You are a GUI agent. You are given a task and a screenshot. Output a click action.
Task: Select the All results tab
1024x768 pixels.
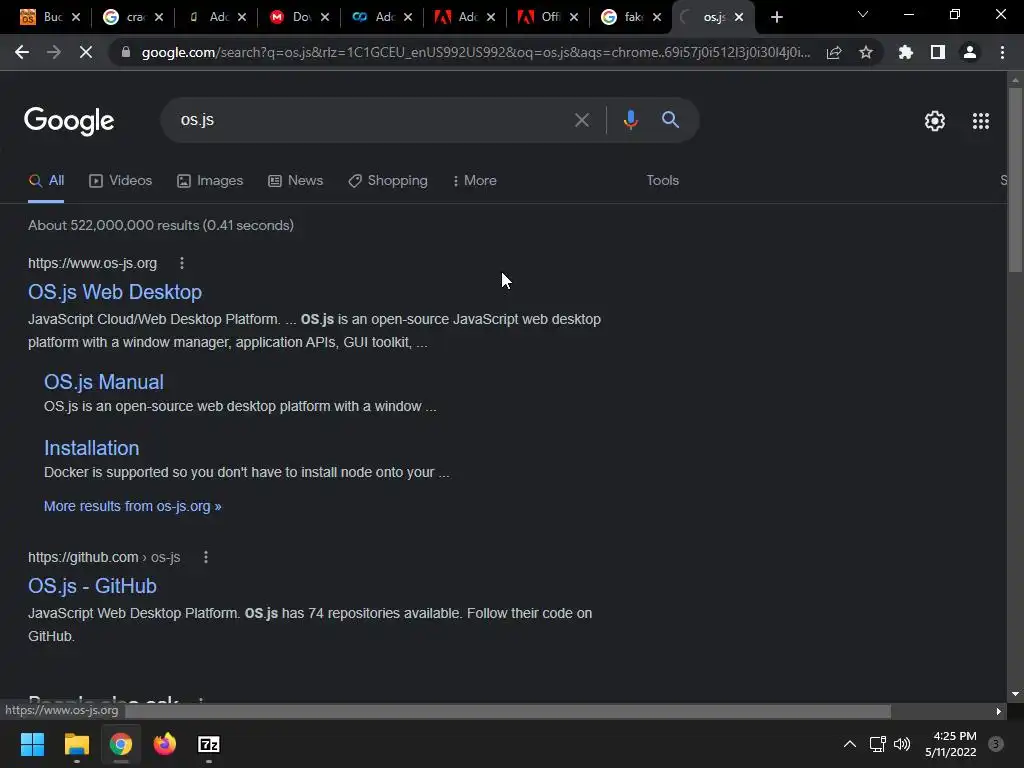click(46, 181)
